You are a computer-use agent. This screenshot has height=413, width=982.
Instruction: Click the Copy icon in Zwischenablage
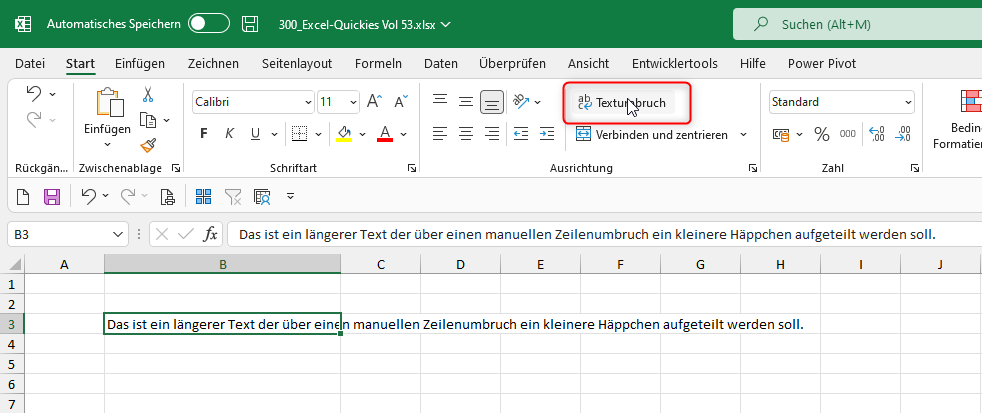(x=147, y=120)
